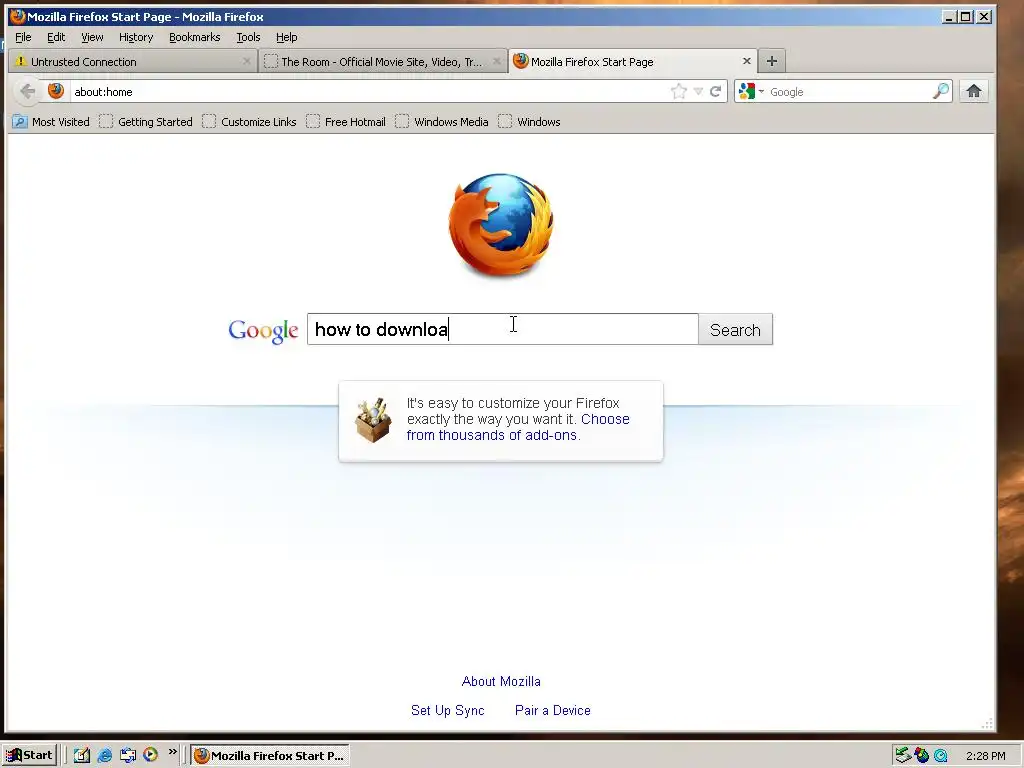Open a new tab with the plus button
This screenshot has height=768, width=1024.
(772, 61)
